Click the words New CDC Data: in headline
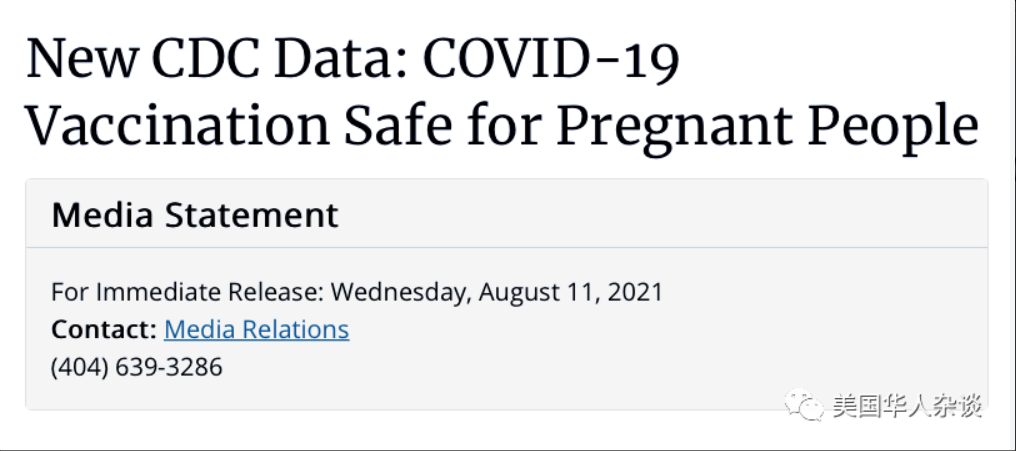1016x451 pixels. tap(216, 59)
